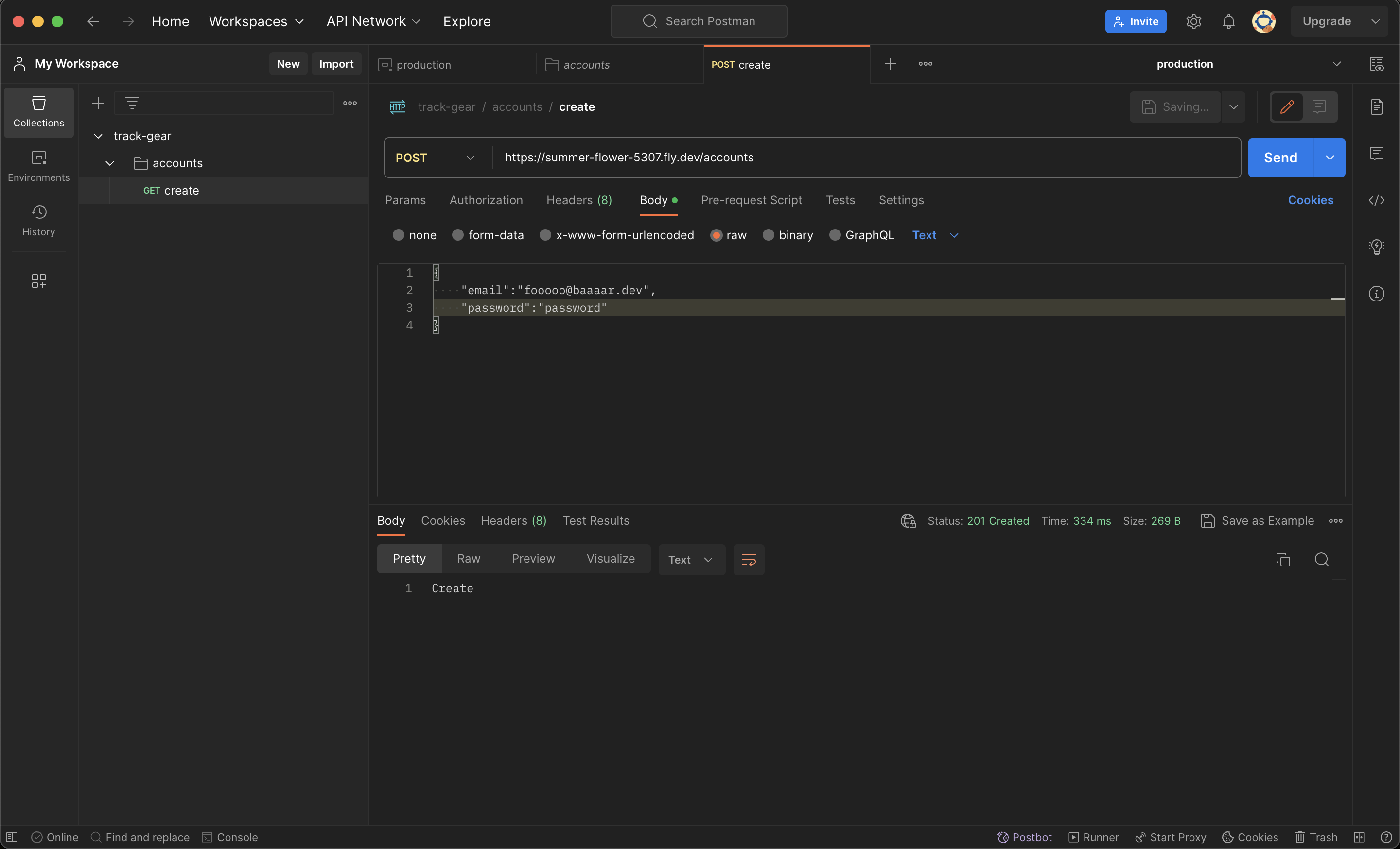This screenshot has width=1400, height=849.
Task: Open the Collections sidebar panel
Action: (x=38, y=112)
